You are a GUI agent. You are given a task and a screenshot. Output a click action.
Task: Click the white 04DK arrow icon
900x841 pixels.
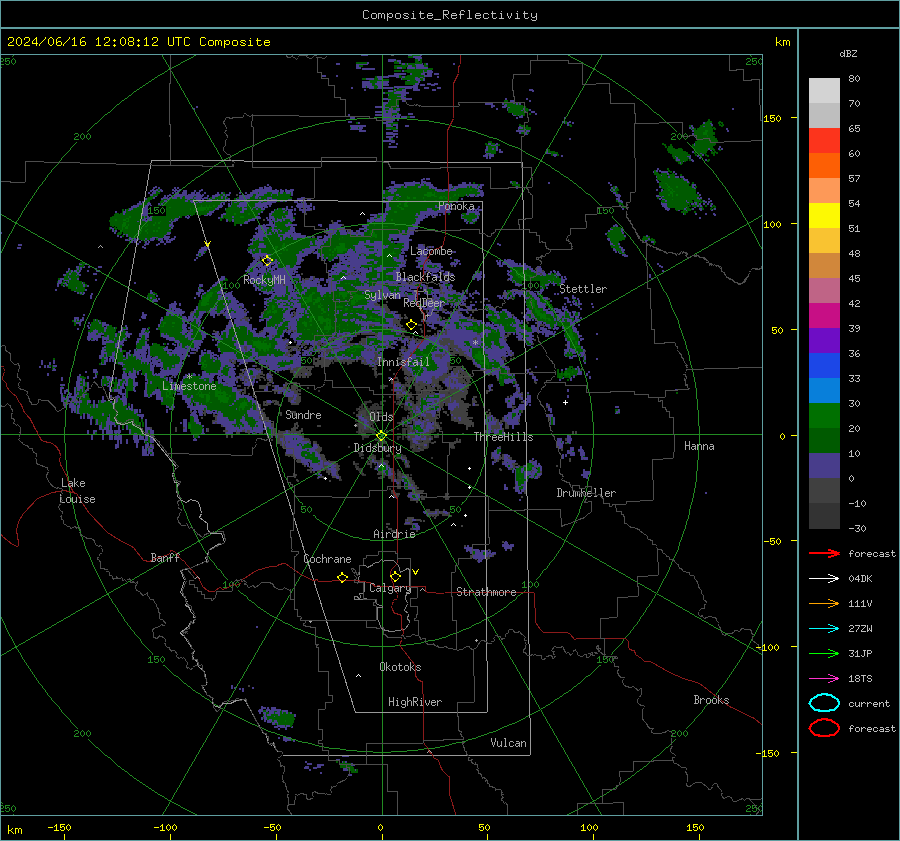pos(824,579)
